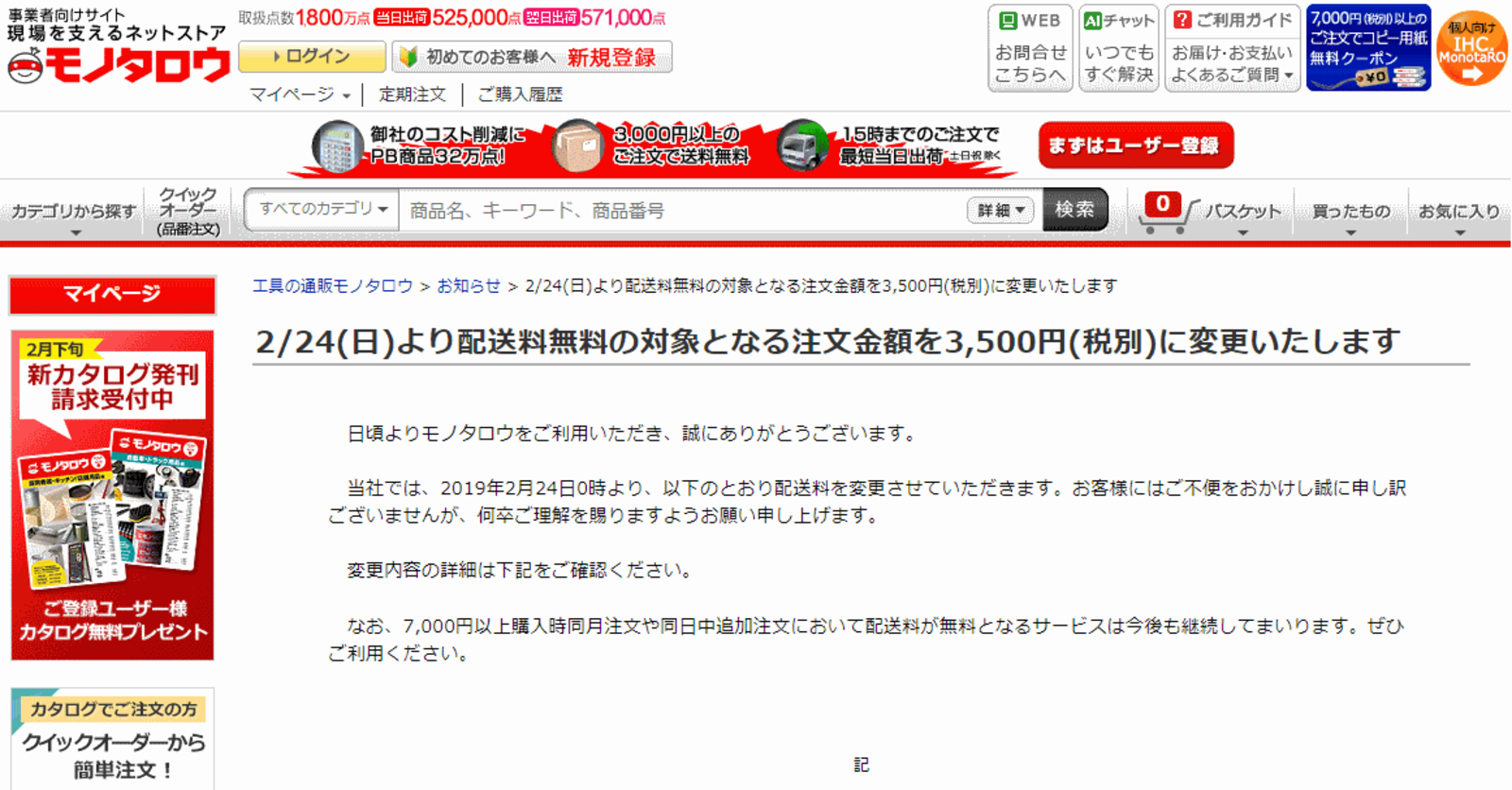The image size is (1512, 790).
Task: Open ご購入履歴 link
Action: (x=520, y=94)
